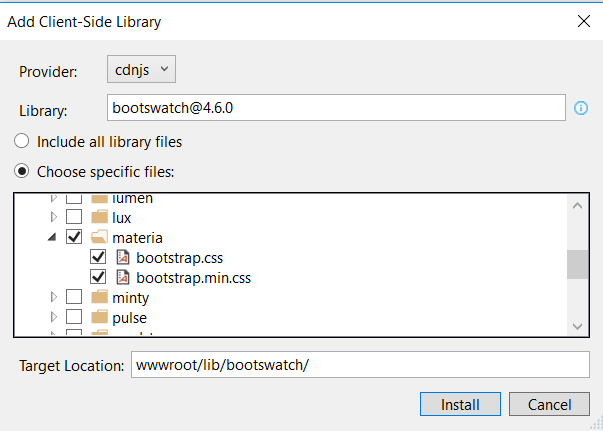The height and width of the screenshot is (431, 603).
Task: Expand the lux folder
Action: (x=54, y=217)
